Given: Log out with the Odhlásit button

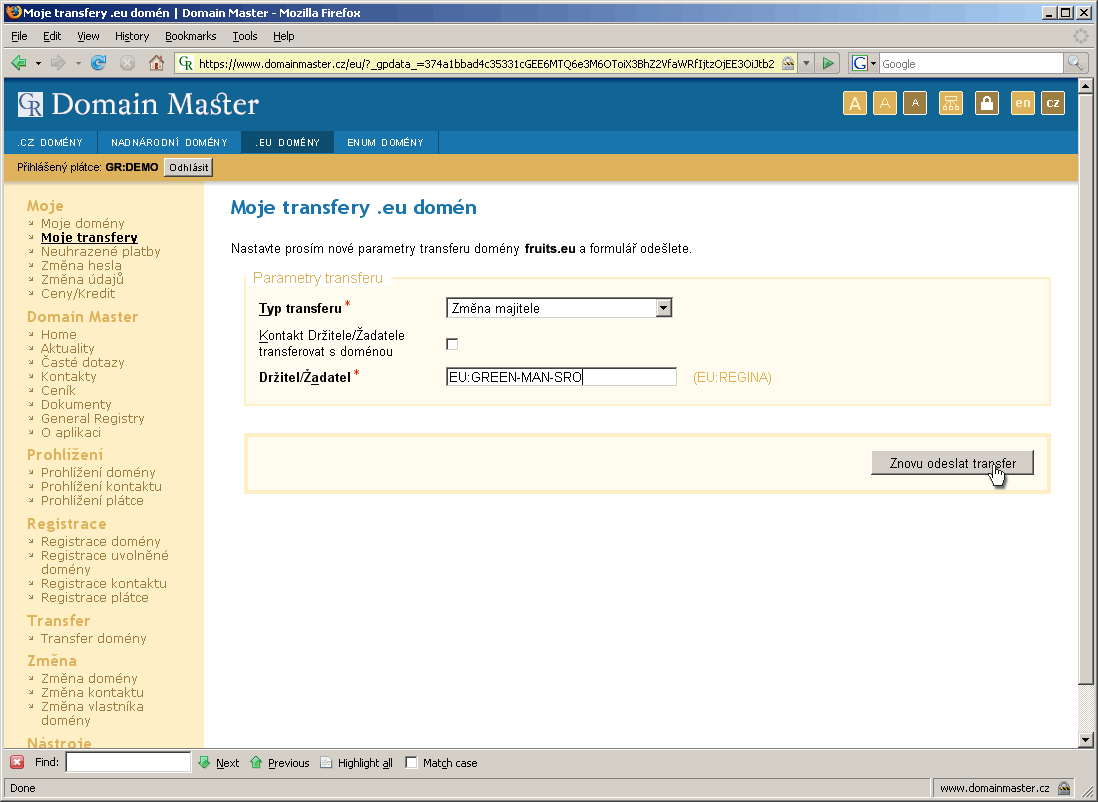Looking at the screenshot, I should point(188,167).
